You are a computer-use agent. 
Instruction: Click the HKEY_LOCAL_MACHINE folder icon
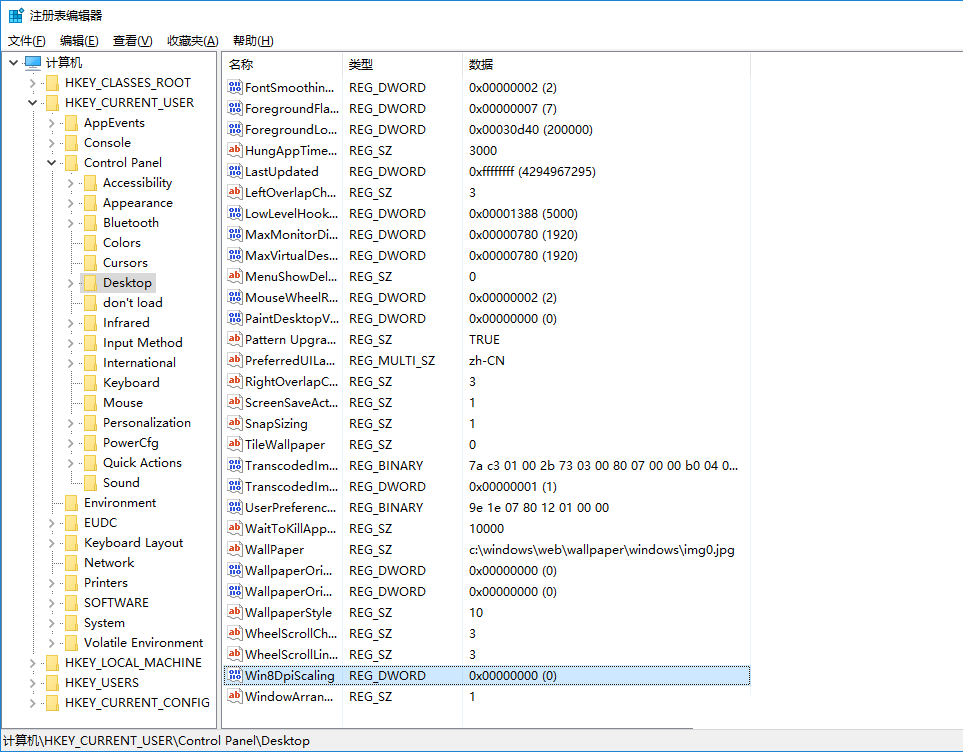[x=52, y=663]
